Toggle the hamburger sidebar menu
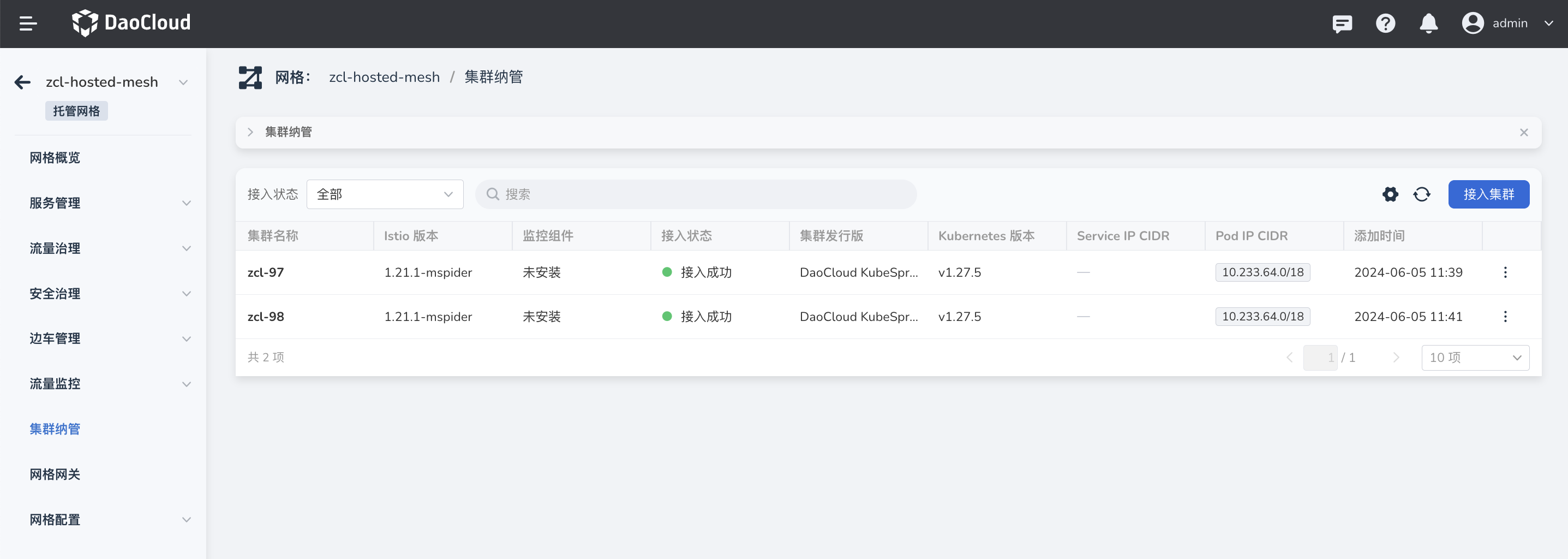The image size is (1568, 559). (x=28, y=24)
